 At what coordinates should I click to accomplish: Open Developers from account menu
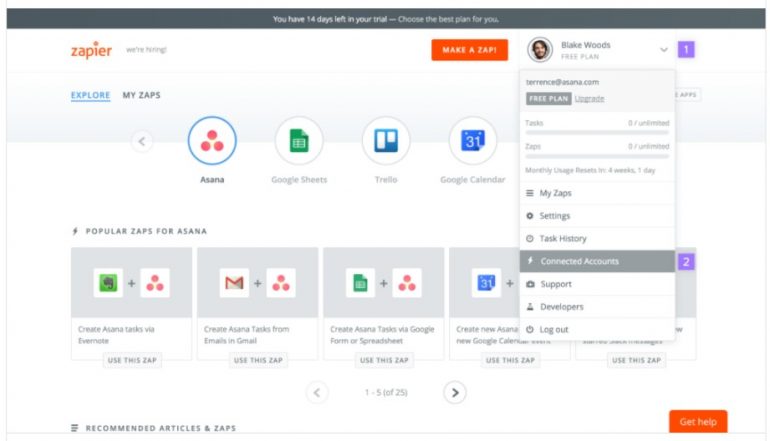point(597,307)
